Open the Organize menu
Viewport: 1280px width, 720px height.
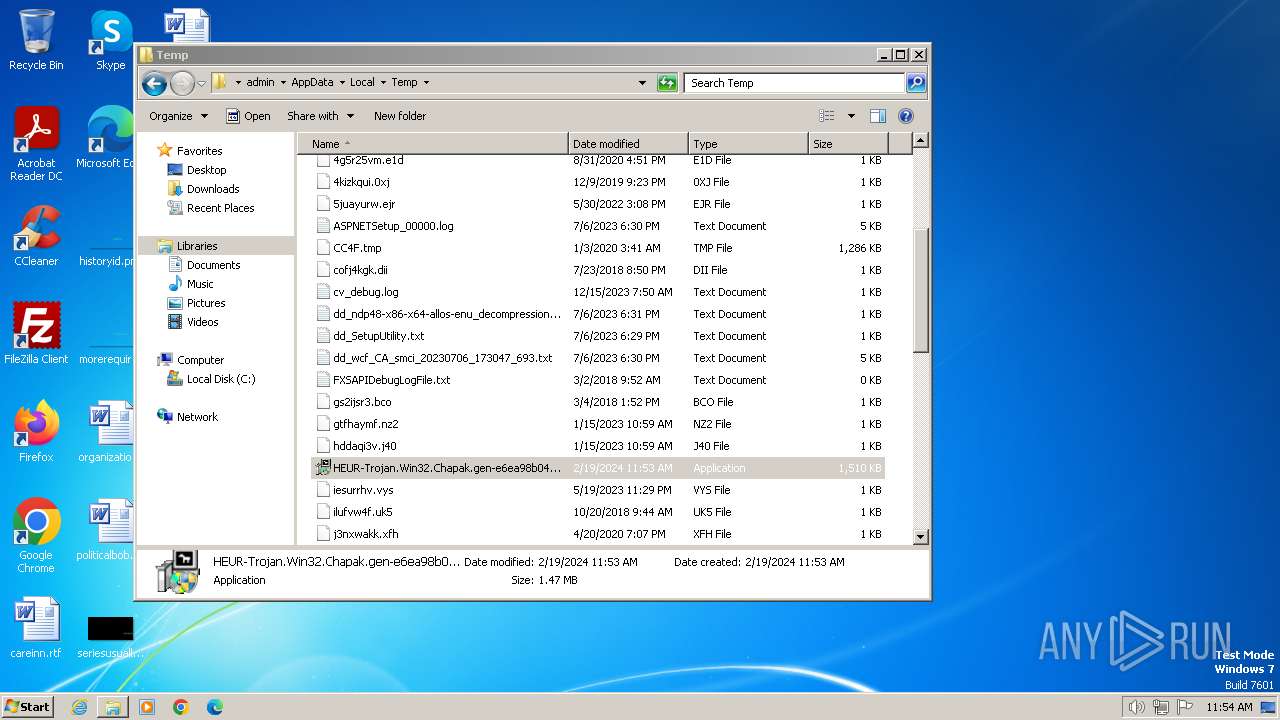[x=178, y=116]
